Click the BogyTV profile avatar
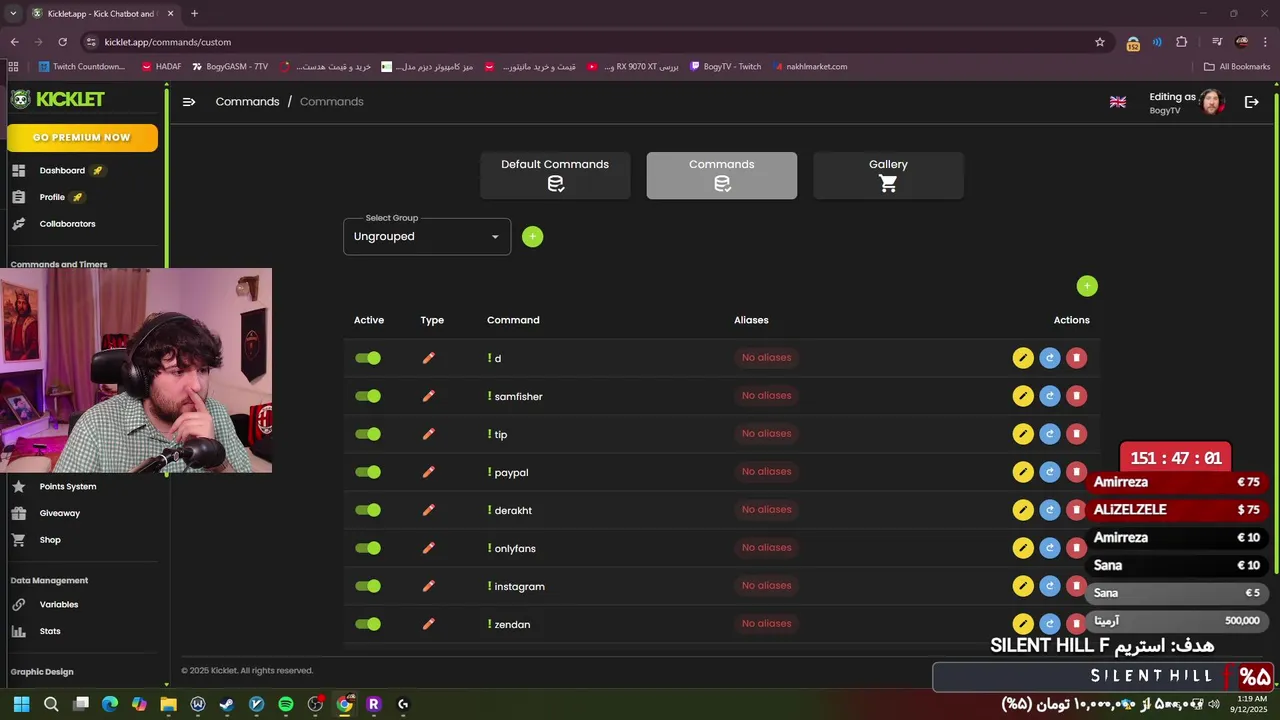The width and height of the screenshot is (1280, 720). 1212,102
